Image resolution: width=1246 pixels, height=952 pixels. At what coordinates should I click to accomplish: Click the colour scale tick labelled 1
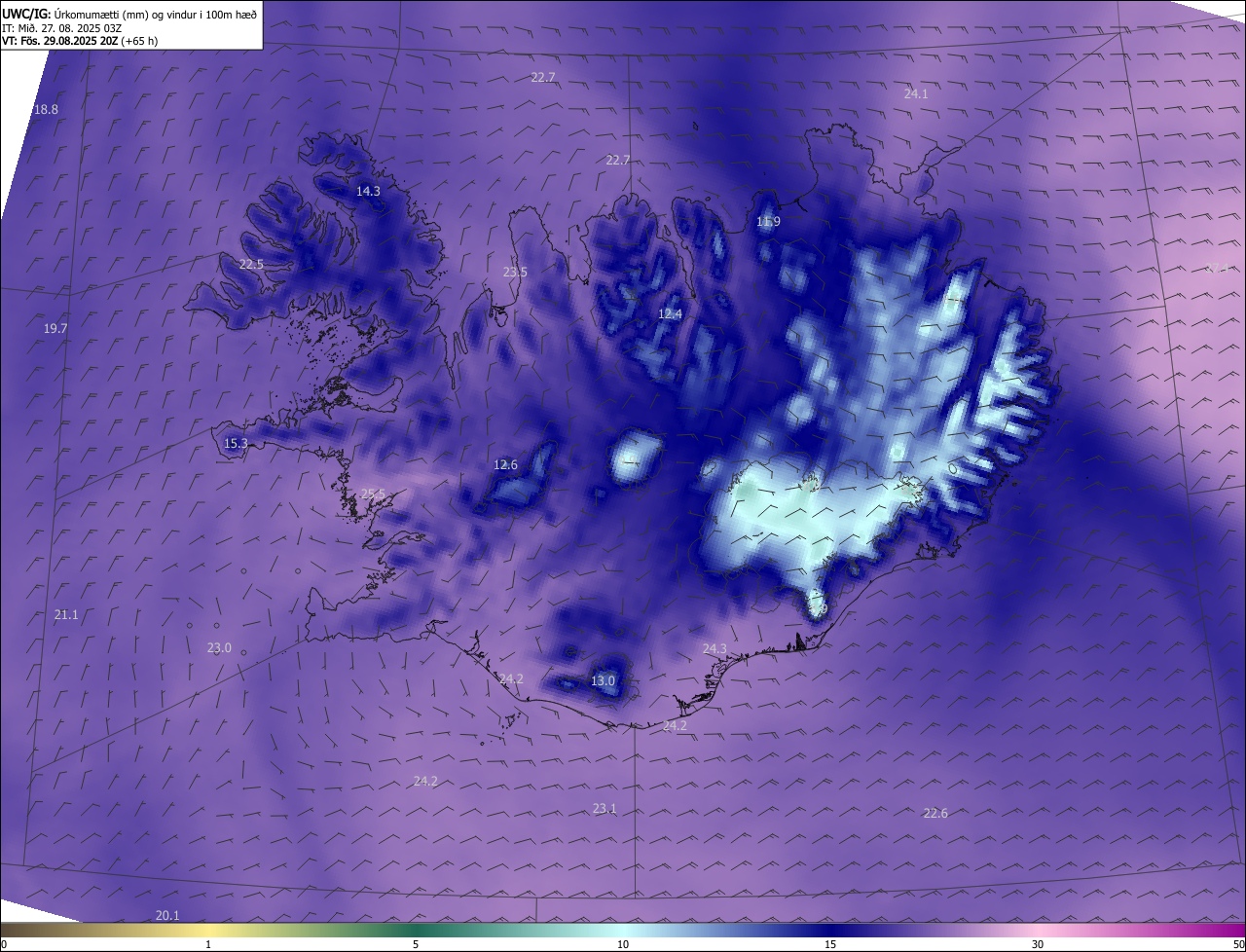coord(208,944)
